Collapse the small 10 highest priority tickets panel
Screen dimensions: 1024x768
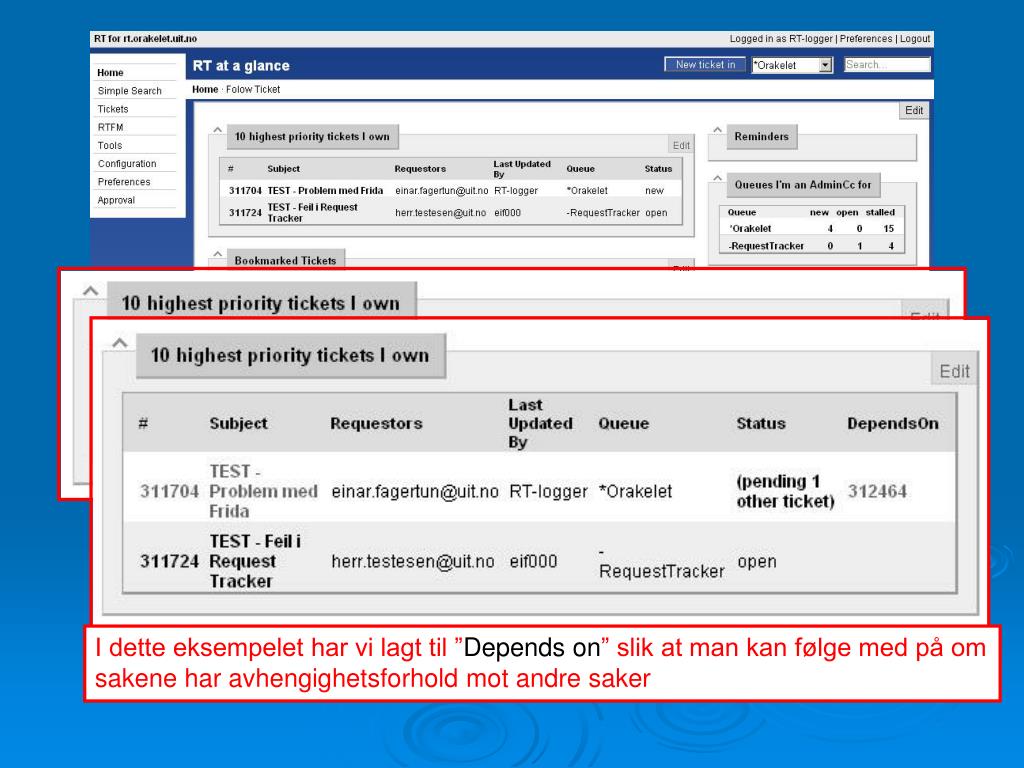(x=217, y=130)
